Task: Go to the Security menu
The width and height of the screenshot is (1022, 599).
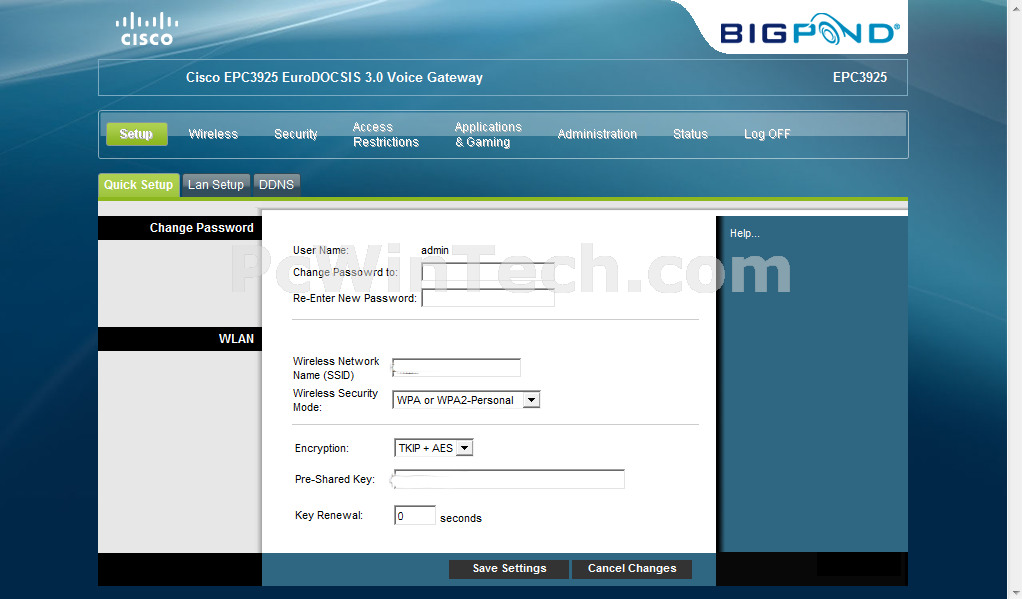Action: point(296,134)
